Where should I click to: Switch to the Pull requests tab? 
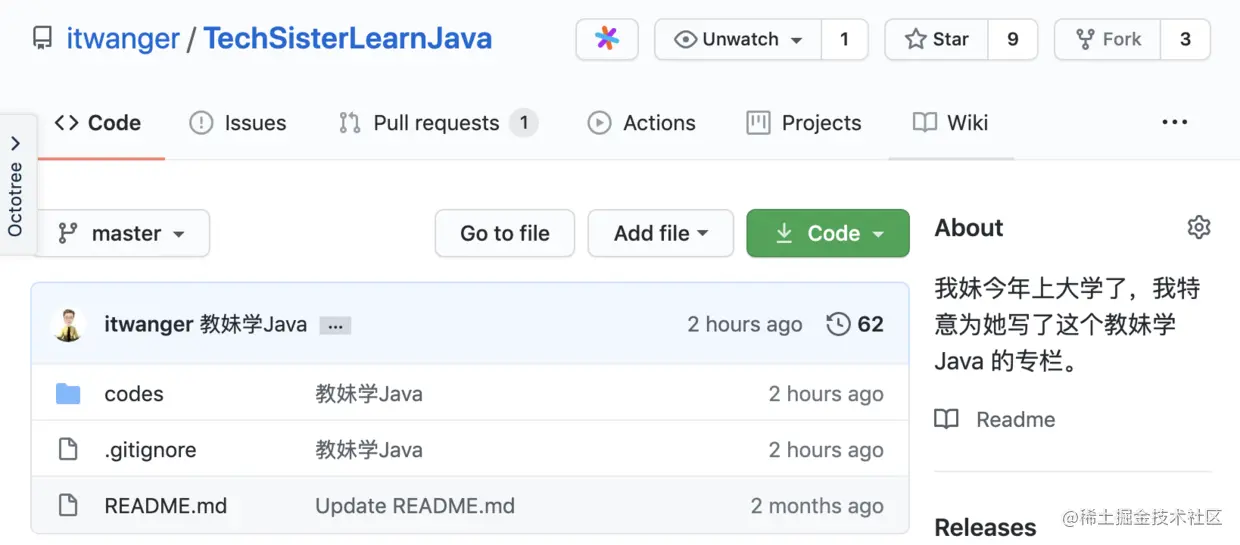point(436,123)
